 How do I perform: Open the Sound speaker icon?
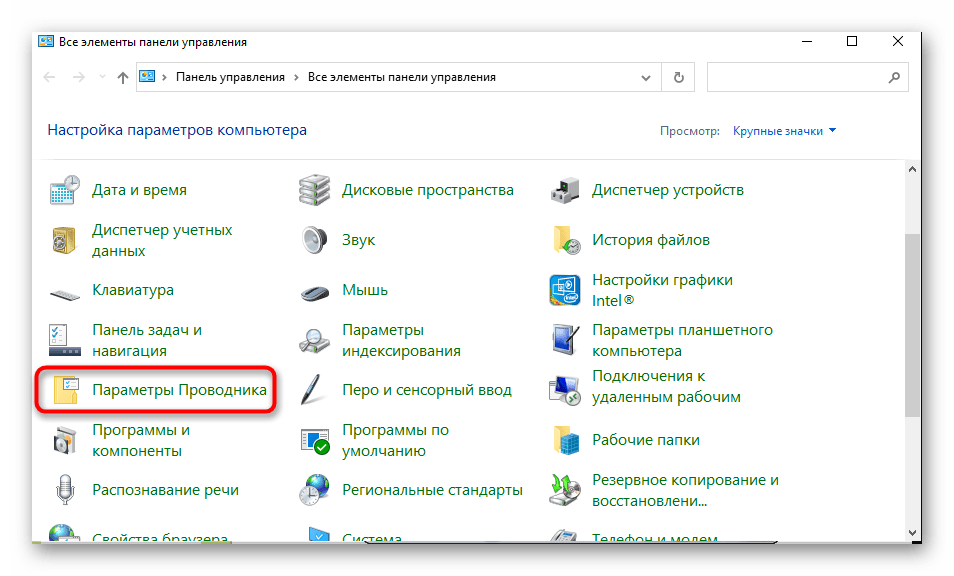(x=315, y=240)
